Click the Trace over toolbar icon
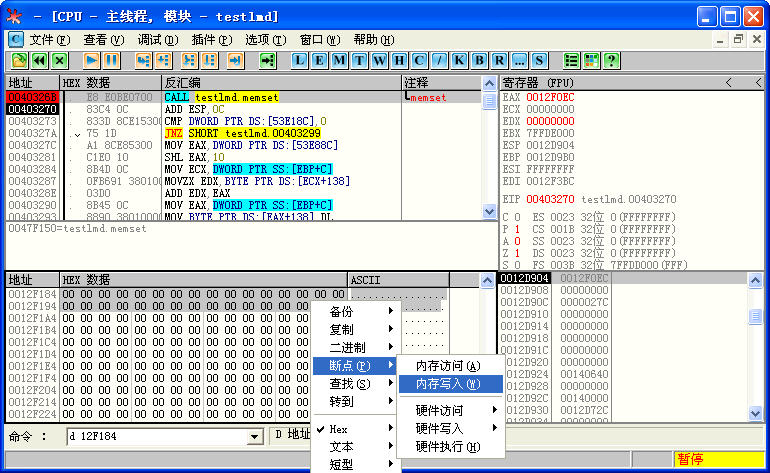The height and width of the screenshot is (473, 770). point(210,60)
